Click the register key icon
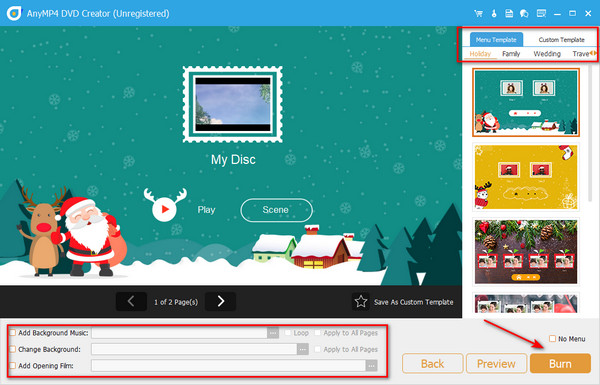The image size is (600, 385). click(494, 13)
